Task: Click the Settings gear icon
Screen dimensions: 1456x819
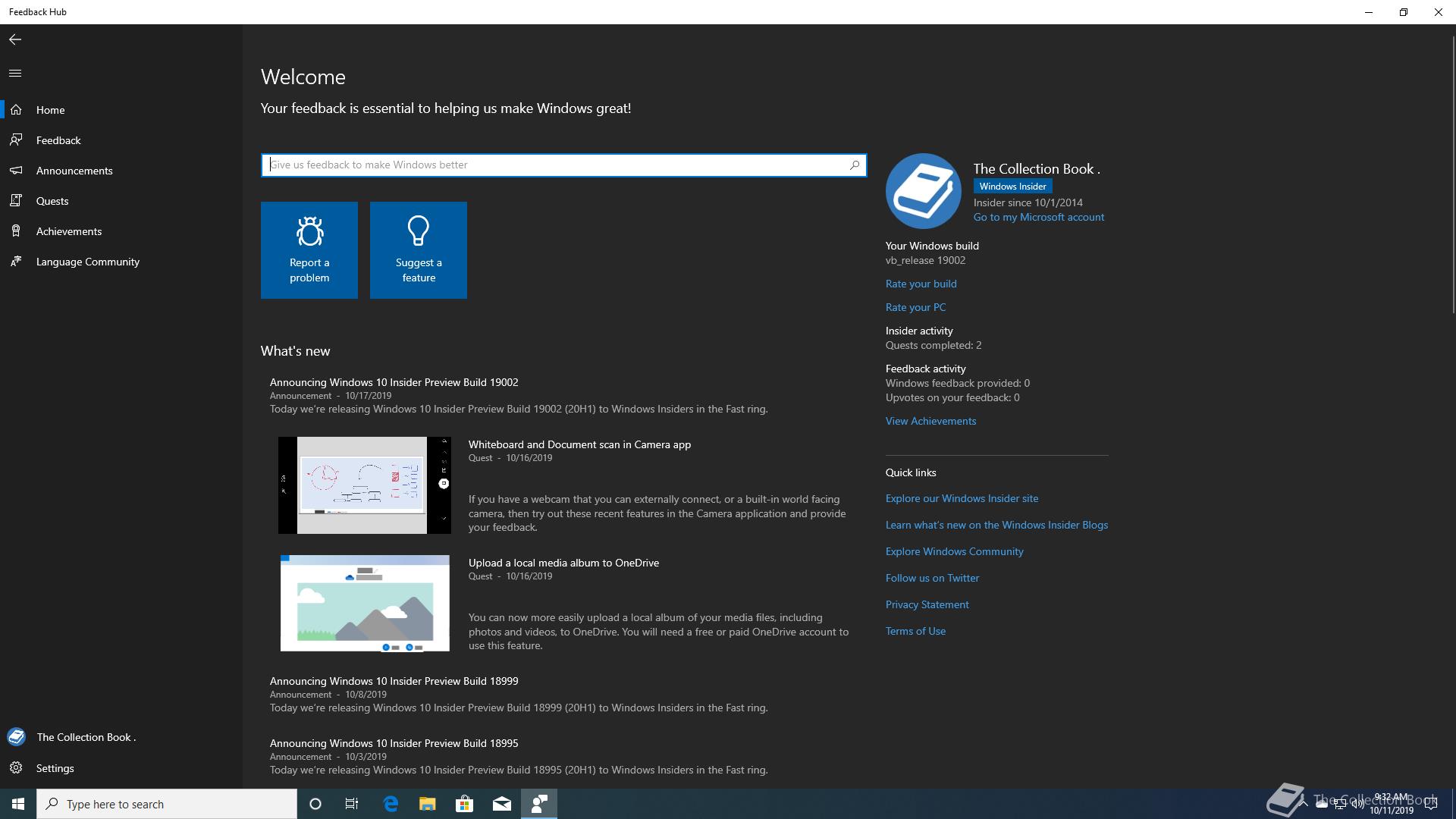Action: tap(16, 768)
